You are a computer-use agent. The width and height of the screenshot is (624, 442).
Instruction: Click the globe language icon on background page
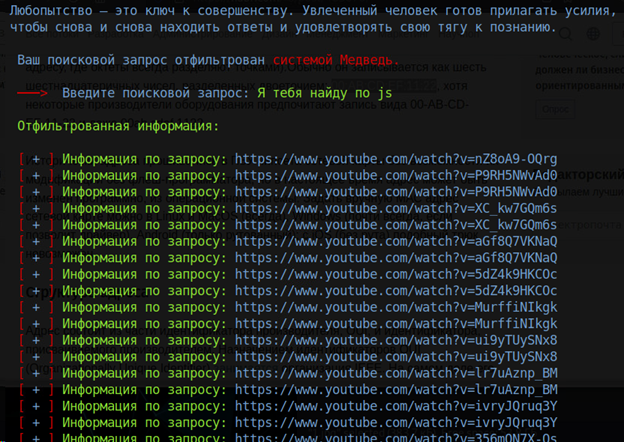(x=593, y=34)
